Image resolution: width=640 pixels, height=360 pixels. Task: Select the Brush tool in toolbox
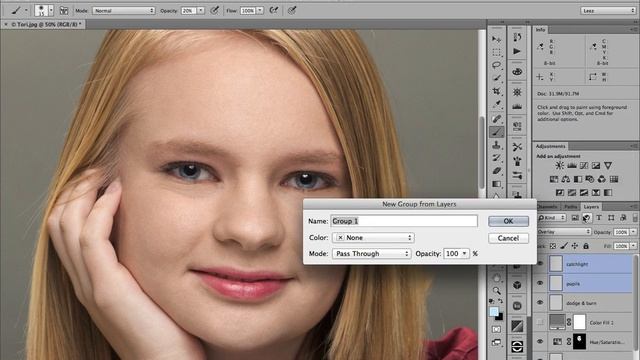click(x=496, y=132)
